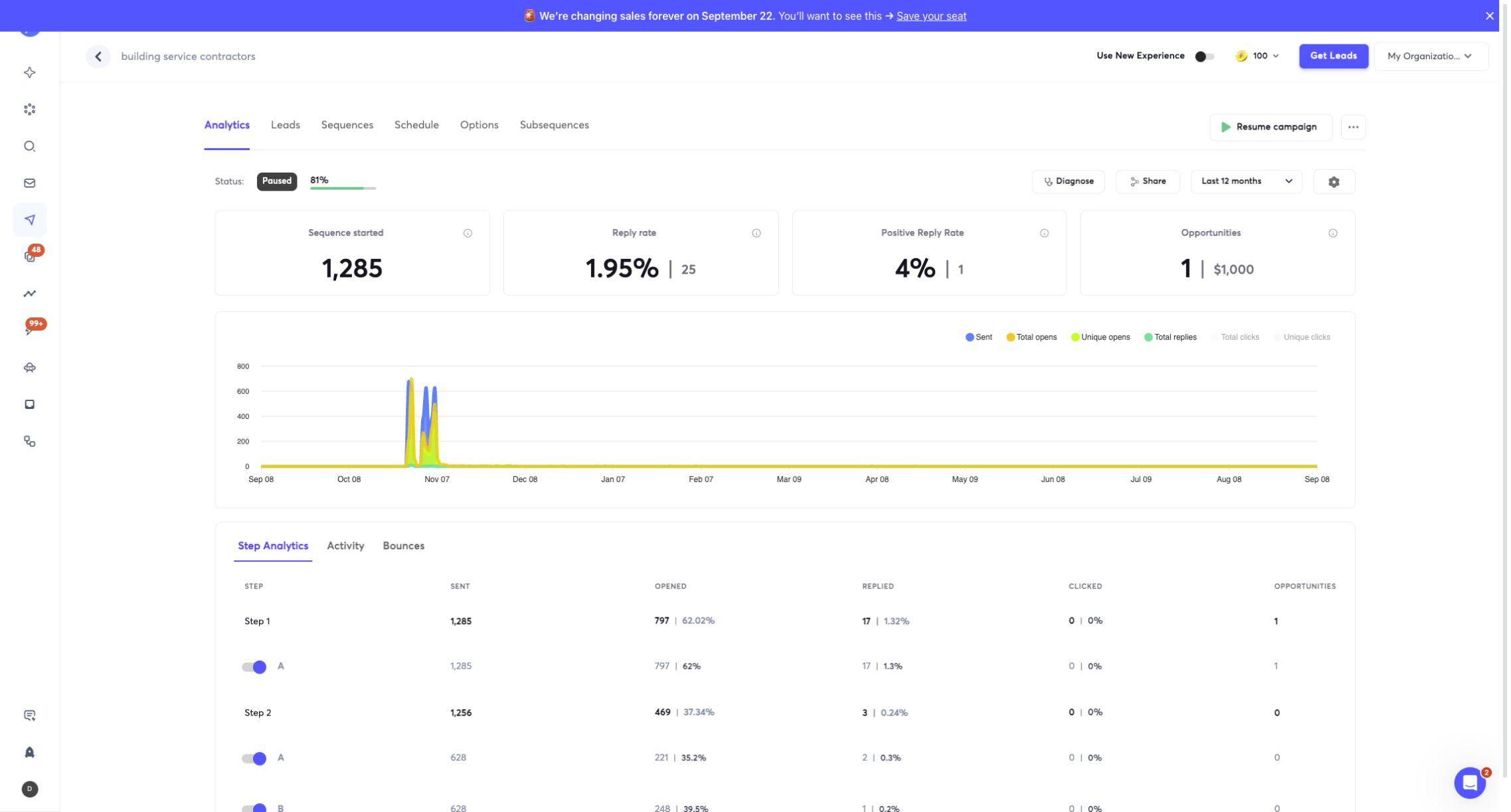Click Step 1 opened value 62.02%
1511x812 pixels.
point(698,621)
